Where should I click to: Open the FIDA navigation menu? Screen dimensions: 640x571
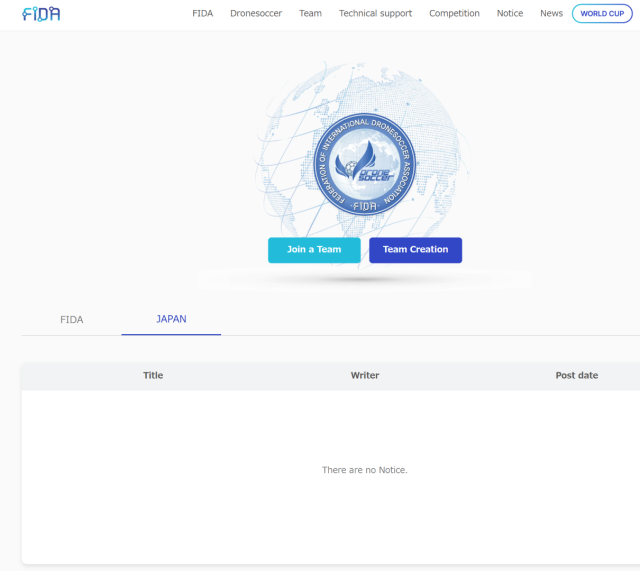pos(202,13)
